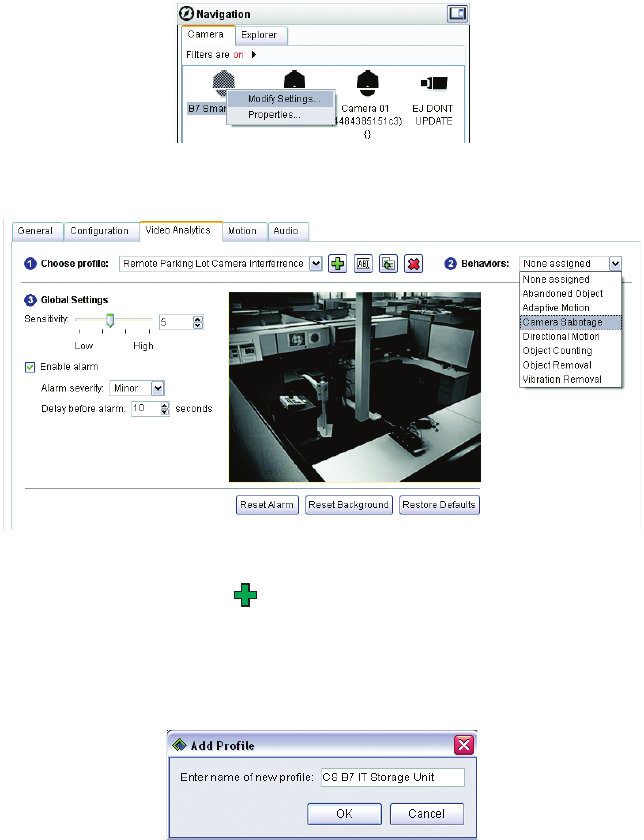Image resolution: width=644 pixels, height=840 pixels.
Task: Choose Directional Motion from Behaviors list
Action: click(x=571, y=336)
